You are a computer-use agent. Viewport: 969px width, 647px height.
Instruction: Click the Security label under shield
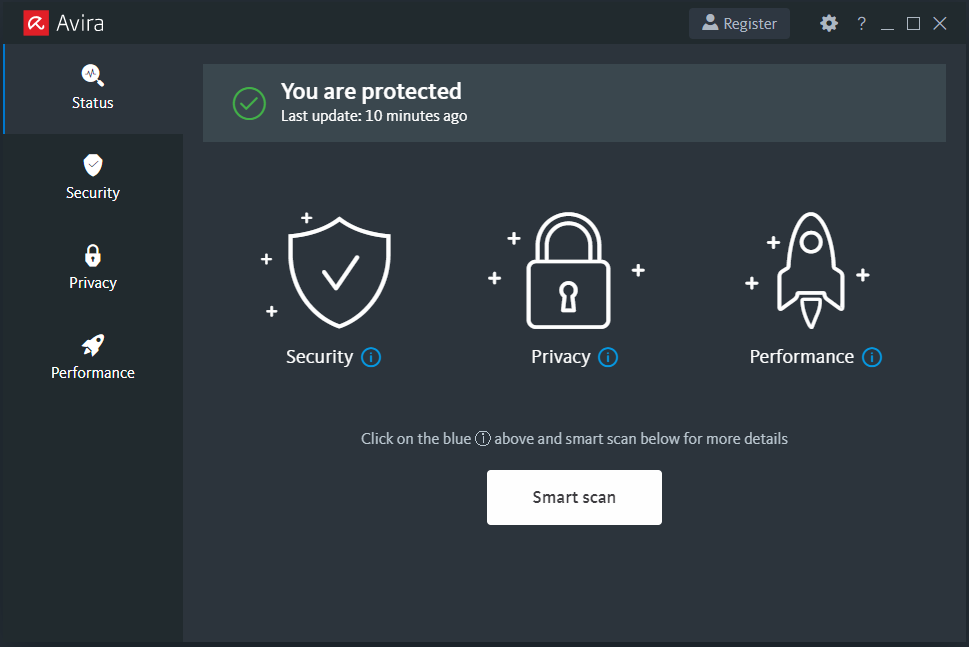[319, 357]
